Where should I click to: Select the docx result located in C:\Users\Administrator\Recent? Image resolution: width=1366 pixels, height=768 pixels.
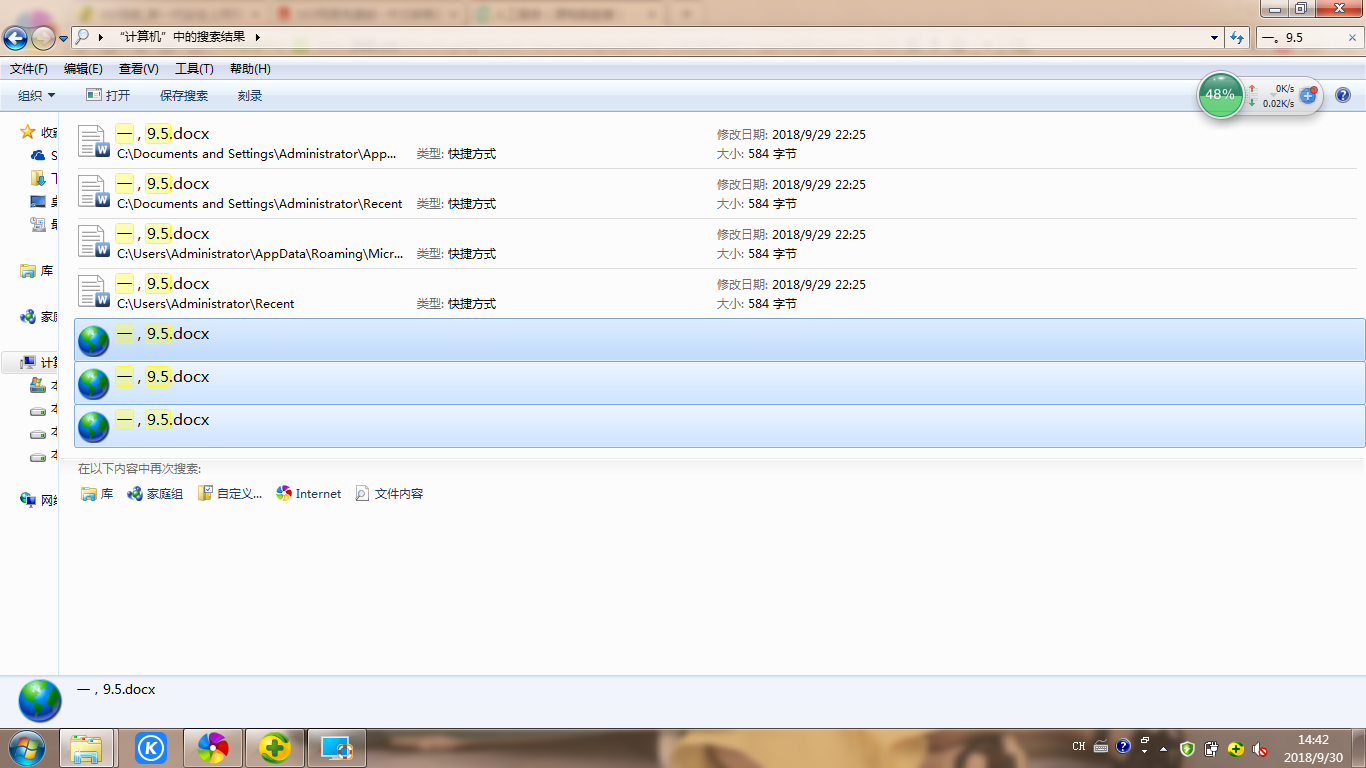coord(720,294)
